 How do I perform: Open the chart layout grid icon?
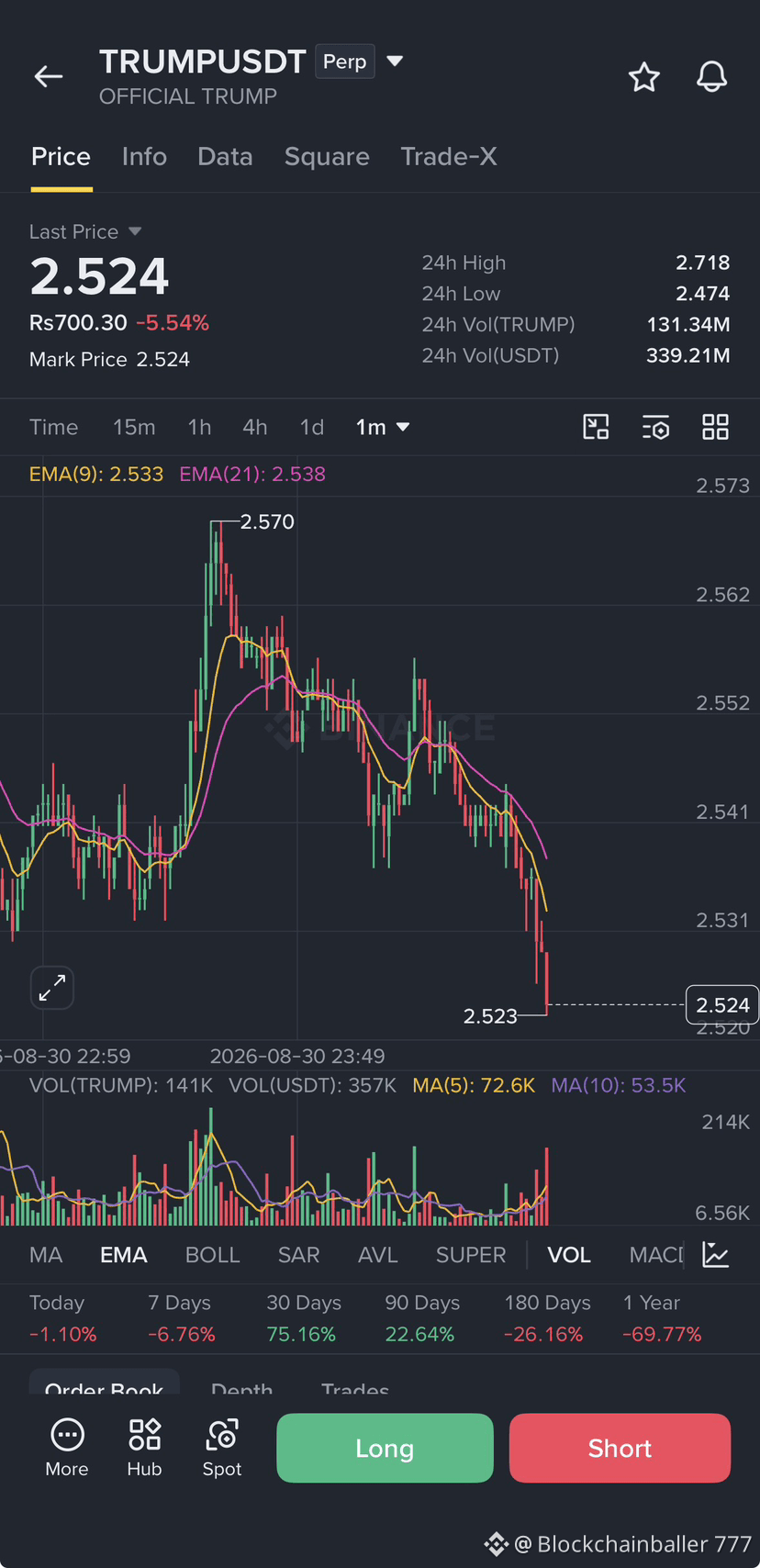point(715,427)
